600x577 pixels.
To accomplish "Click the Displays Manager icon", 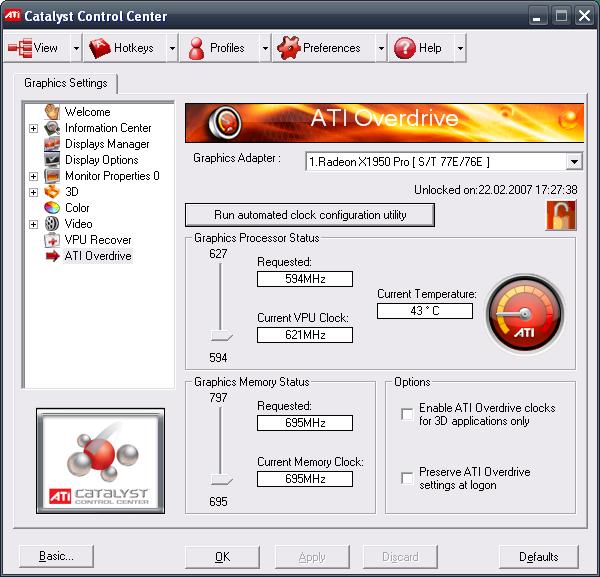I will click(52, 144).
